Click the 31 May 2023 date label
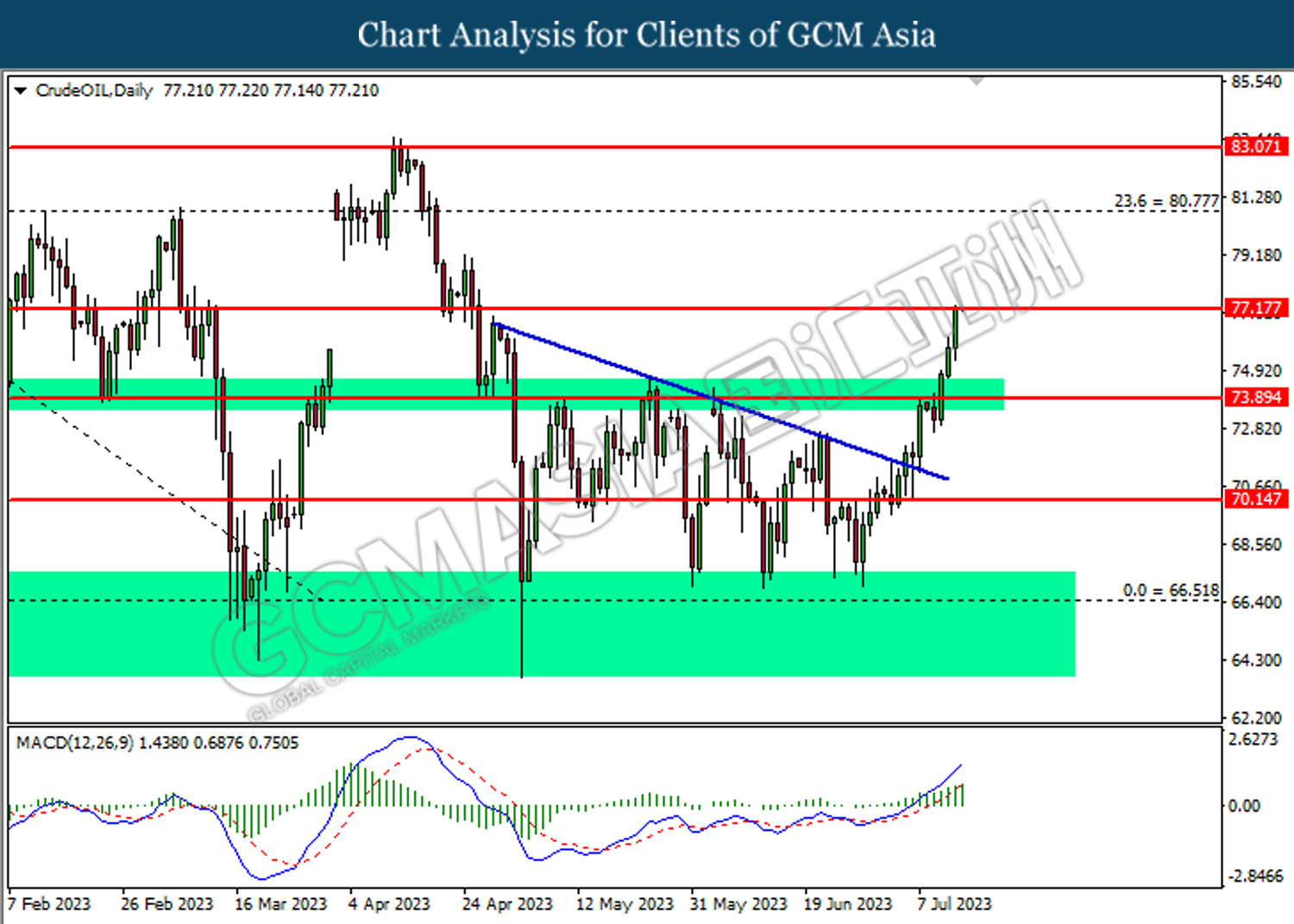 pos(738,904)
